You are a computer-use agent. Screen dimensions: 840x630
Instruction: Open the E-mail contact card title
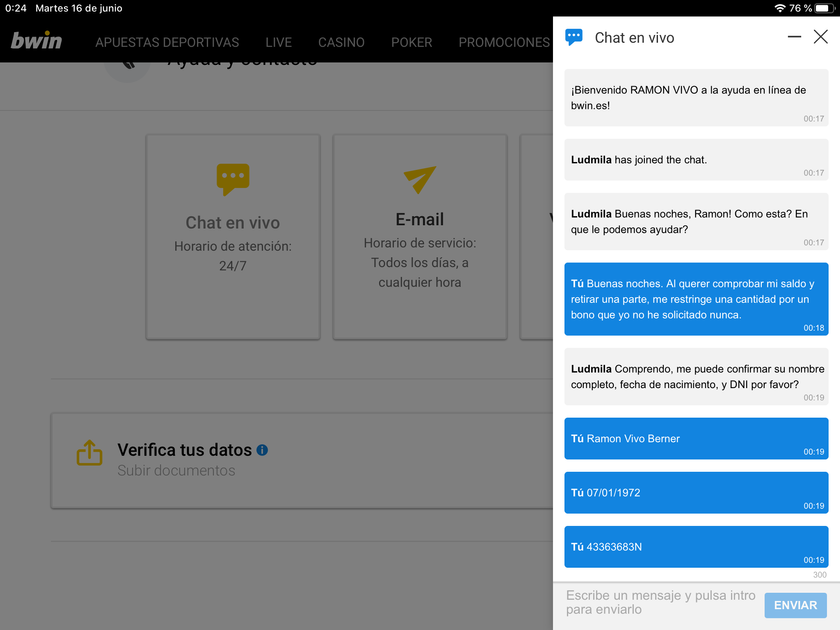pos(419,219)
